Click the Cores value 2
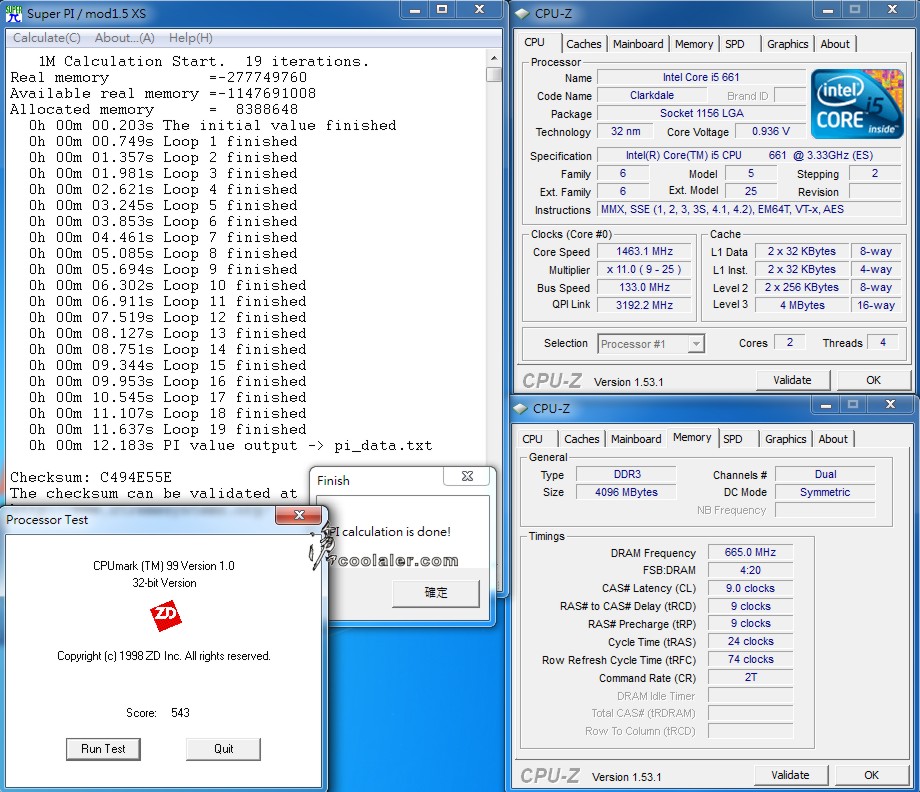 790,342
